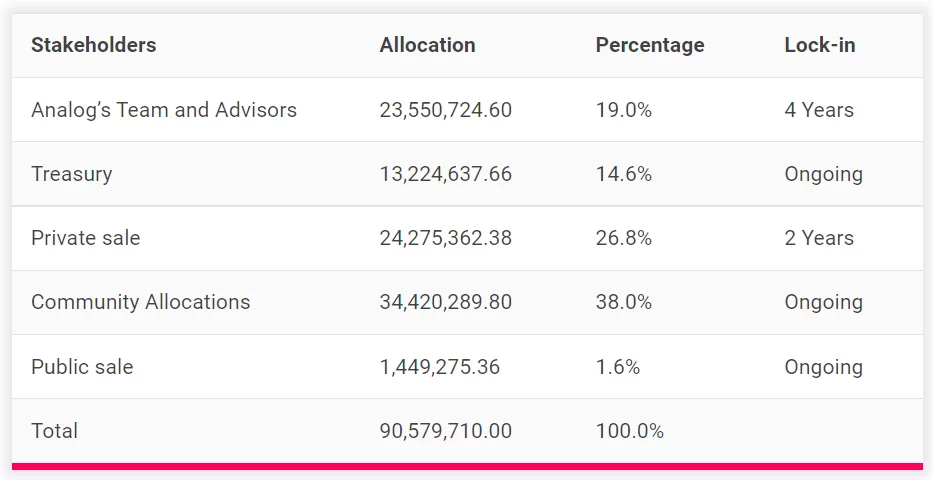933x480 pixels.
Task: Click the 24,275,362.38 allocation value
Action: click(x=445, y=238)
